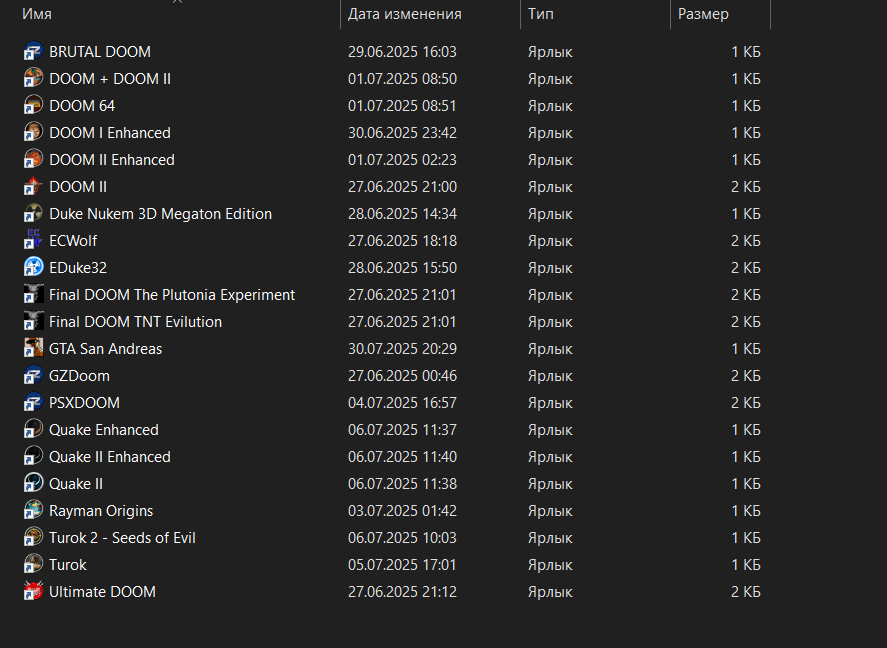Screen dimensions: 887x648
Task: Select the Quake II icon dated 06.07.2025 11:38
Action: [x=33, y=484]
